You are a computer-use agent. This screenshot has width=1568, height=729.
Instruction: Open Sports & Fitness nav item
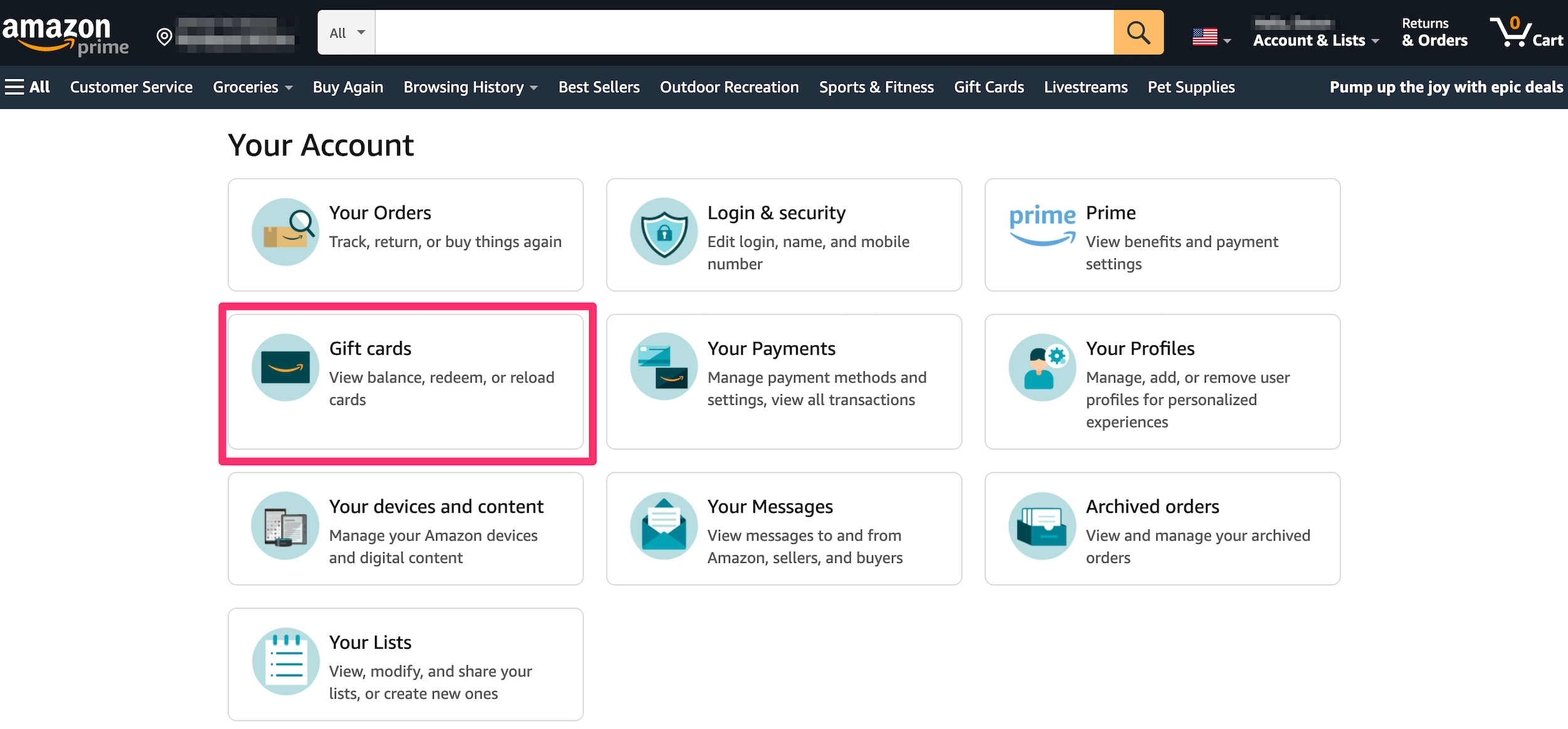tap(876, 87)
